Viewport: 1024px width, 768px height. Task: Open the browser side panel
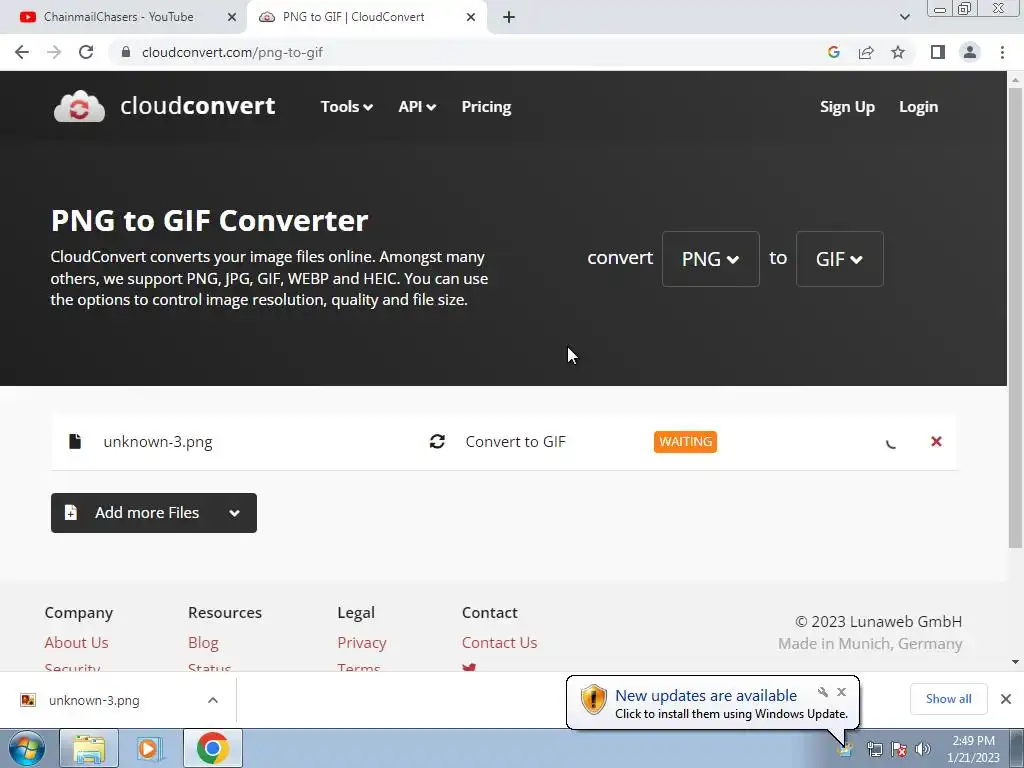tap(938, 52)
